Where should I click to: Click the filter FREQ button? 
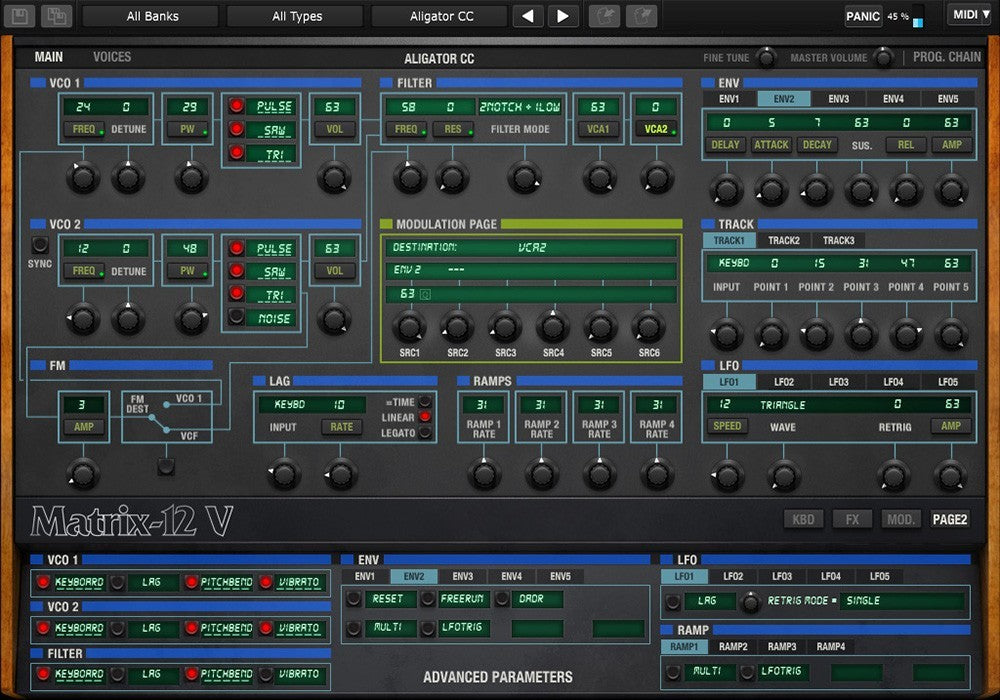tap(406, 129)
